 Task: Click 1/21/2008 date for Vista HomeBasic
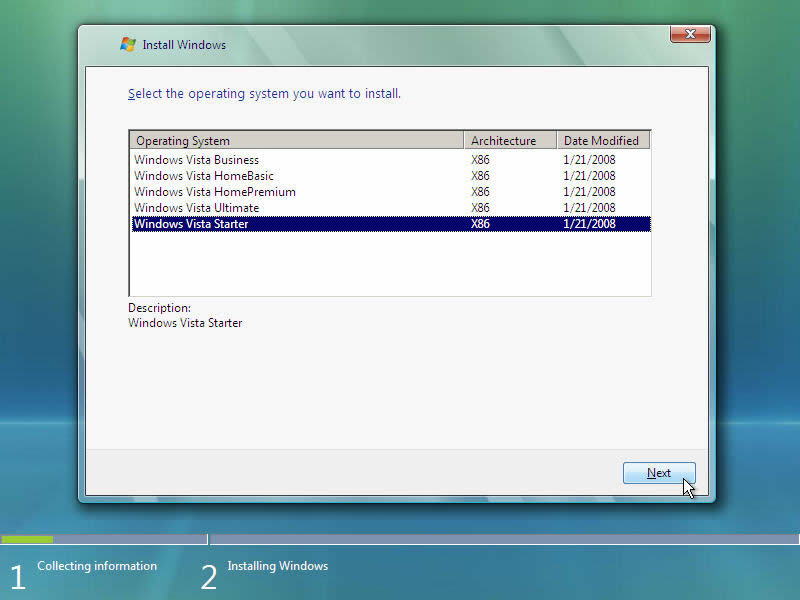point(589,176)
